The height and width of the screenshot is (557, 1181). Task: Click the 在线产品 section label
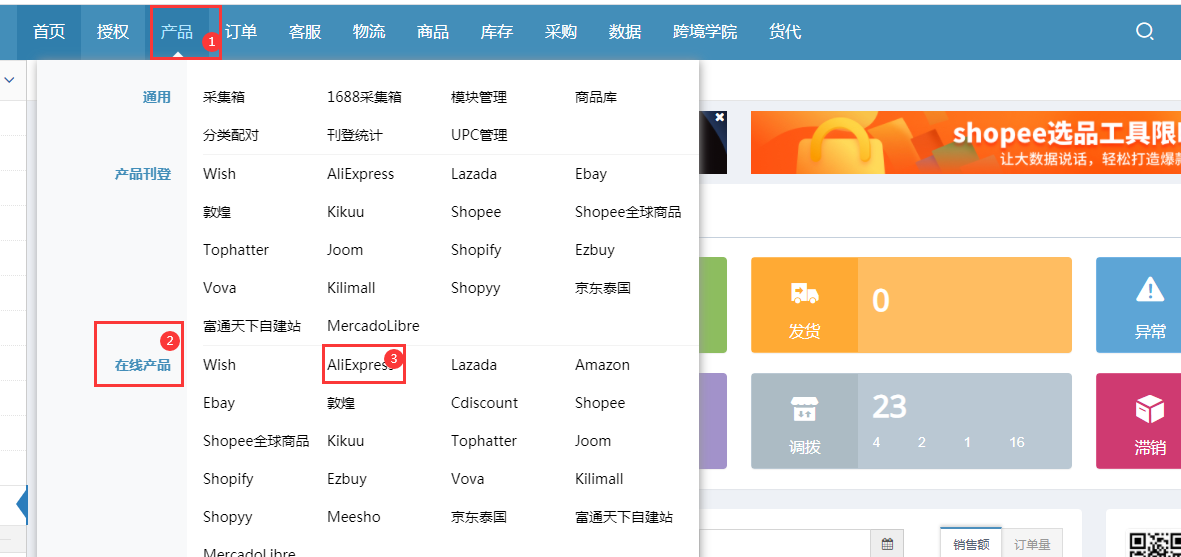tap(142, 366)
